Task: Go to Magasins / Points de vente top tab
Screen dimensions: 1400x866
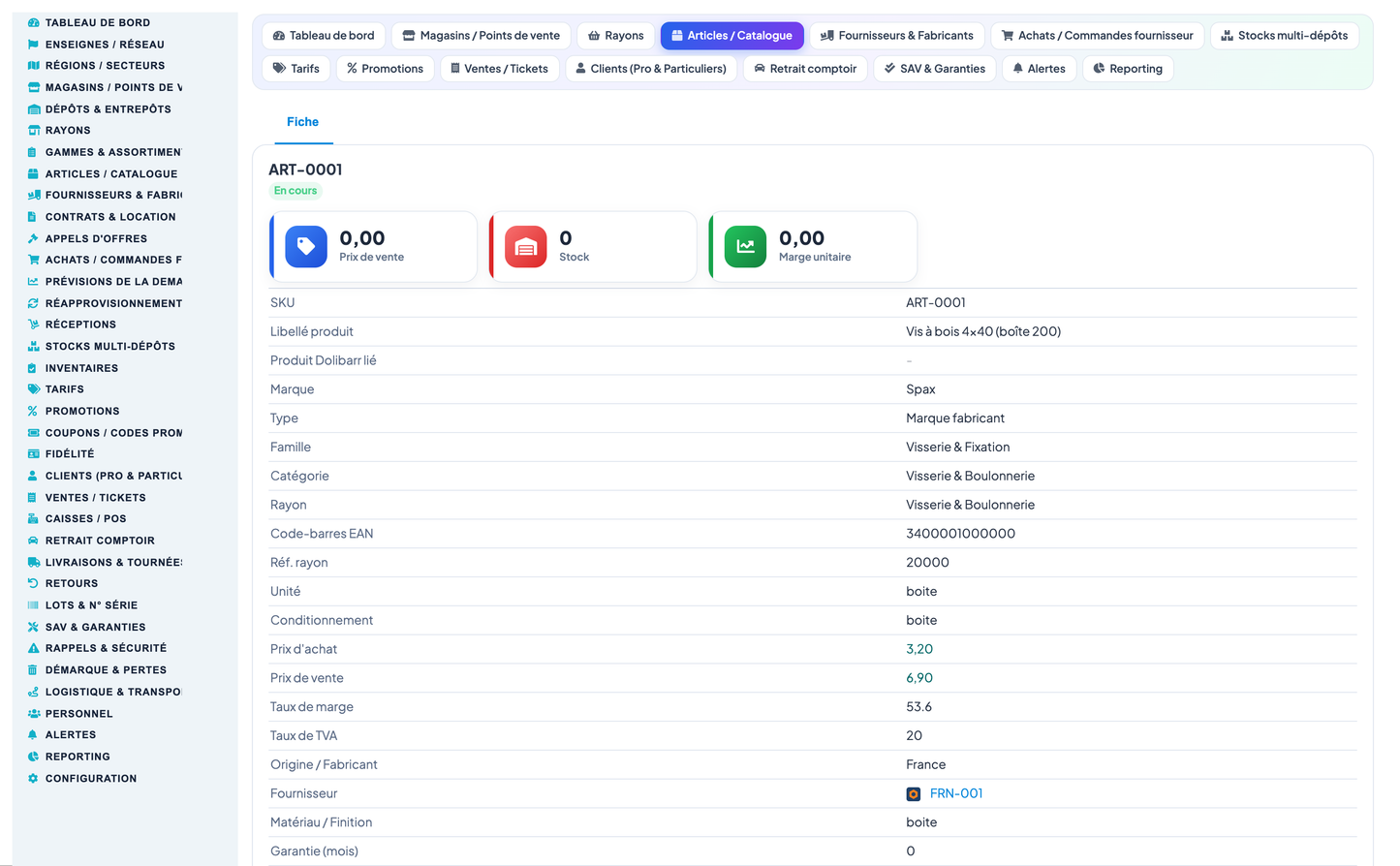Action: click(x=482, y=36)
